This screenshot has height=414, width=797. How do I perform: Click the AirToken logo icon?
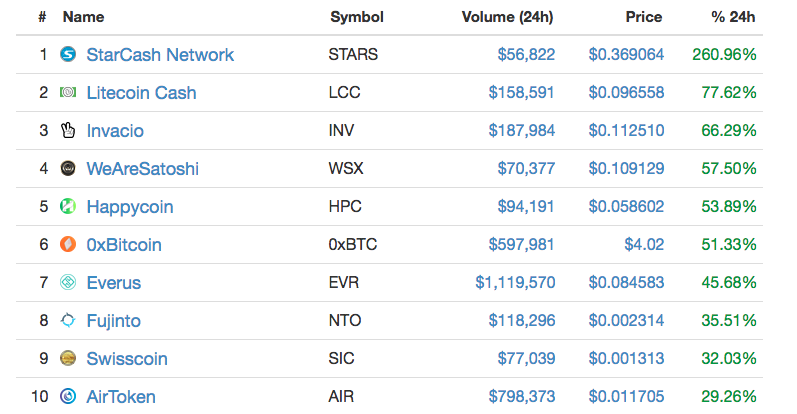(68, 396)
